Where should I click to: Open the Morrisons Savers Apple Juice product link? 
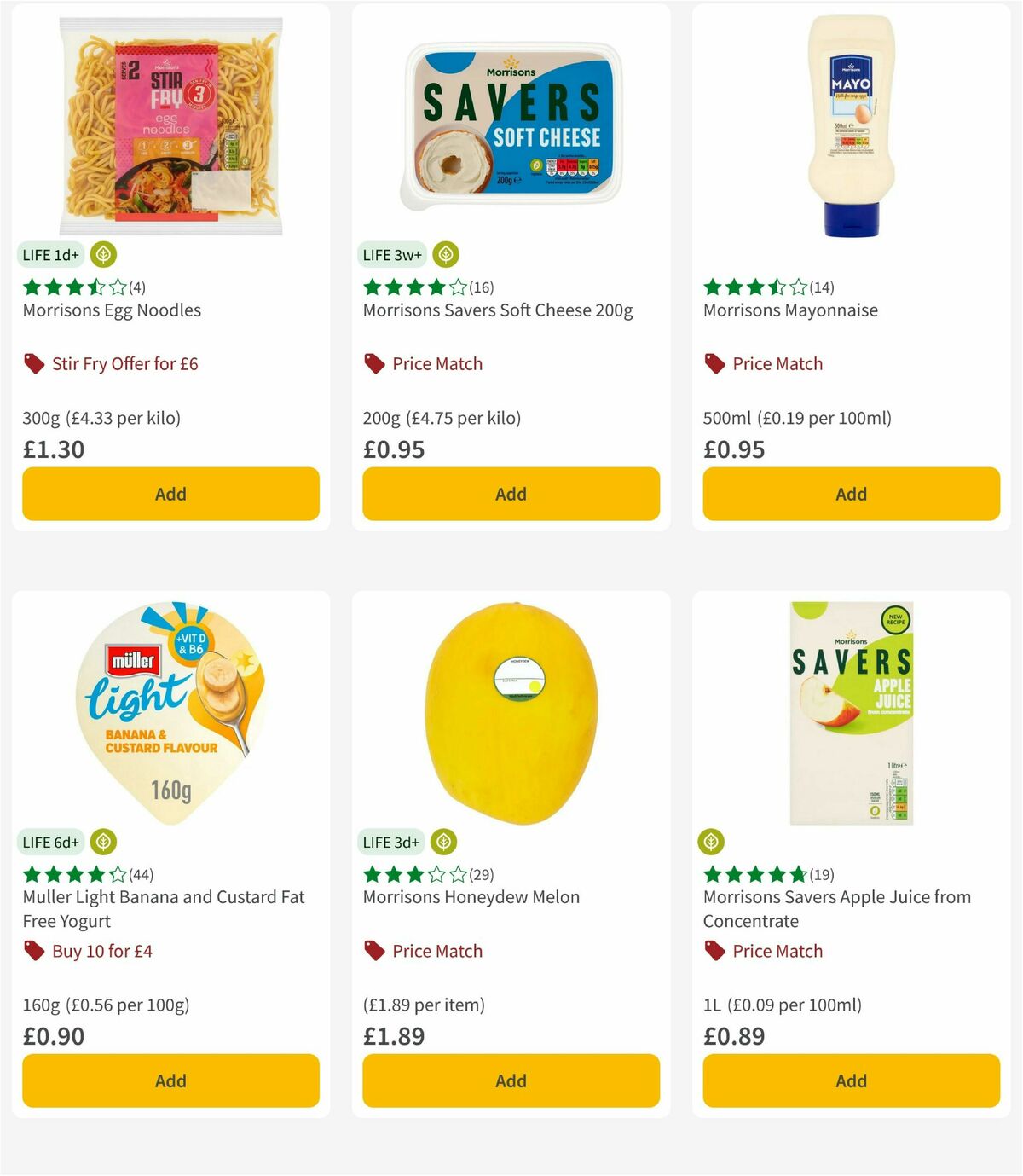click(x=836, y=908)
